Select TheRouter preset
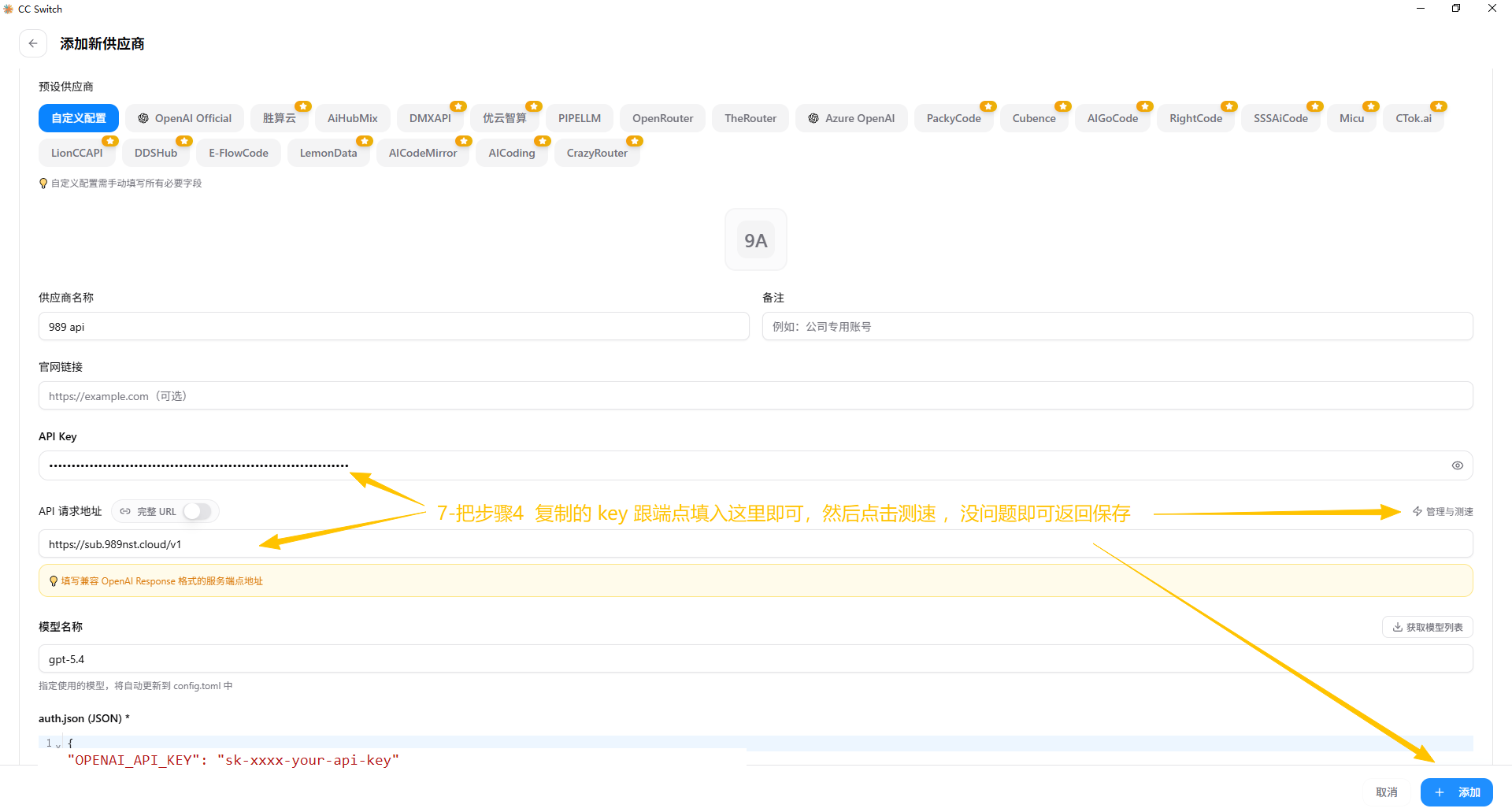Viewport: 1512px width, 812px height. 750,118
